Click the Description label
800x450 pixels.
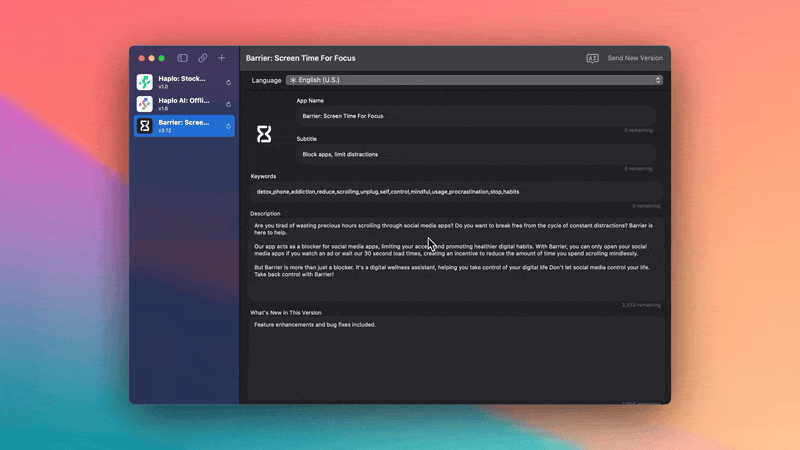coord(265,214)
